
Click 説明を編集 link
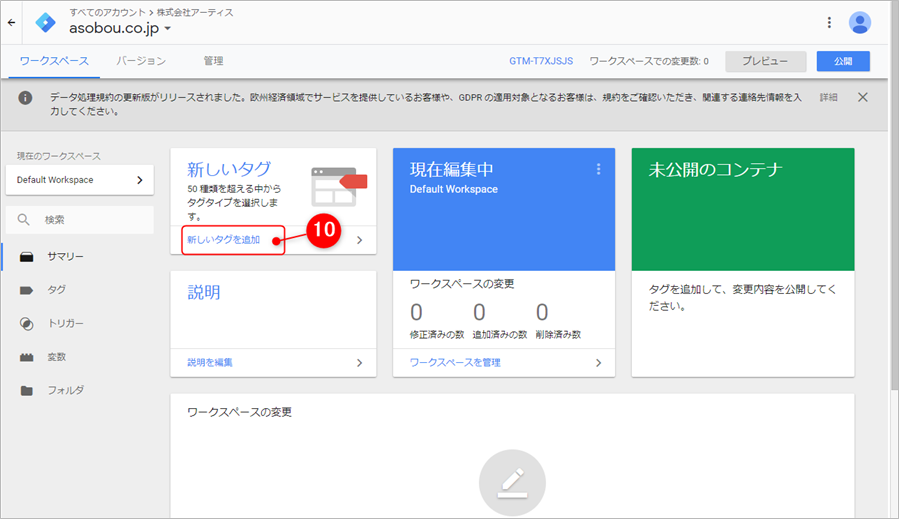[x=210, y=362]
